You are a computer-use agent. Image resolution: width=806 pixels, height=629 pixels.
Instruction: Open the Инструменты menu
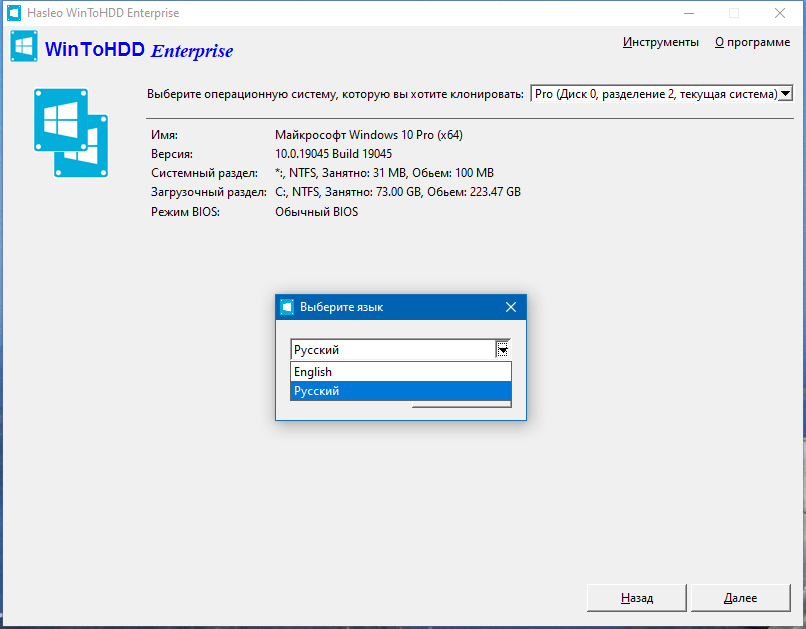click(662, 42)
